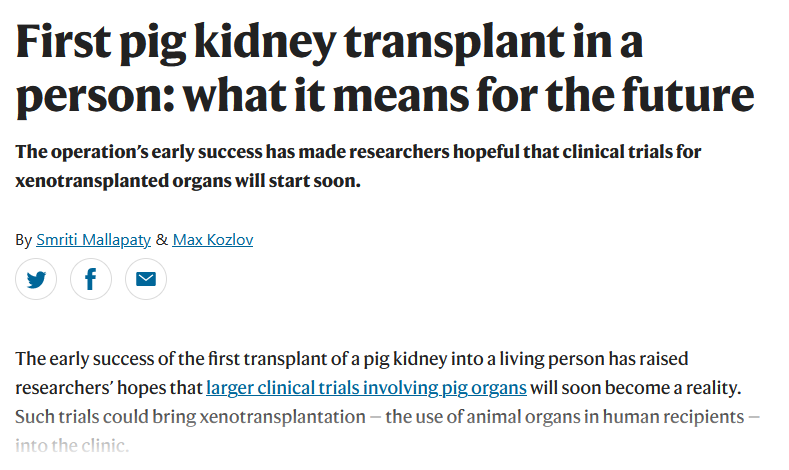Share the article via email icon
Screen dimensions: 789x470
click(x=146, y=279)
